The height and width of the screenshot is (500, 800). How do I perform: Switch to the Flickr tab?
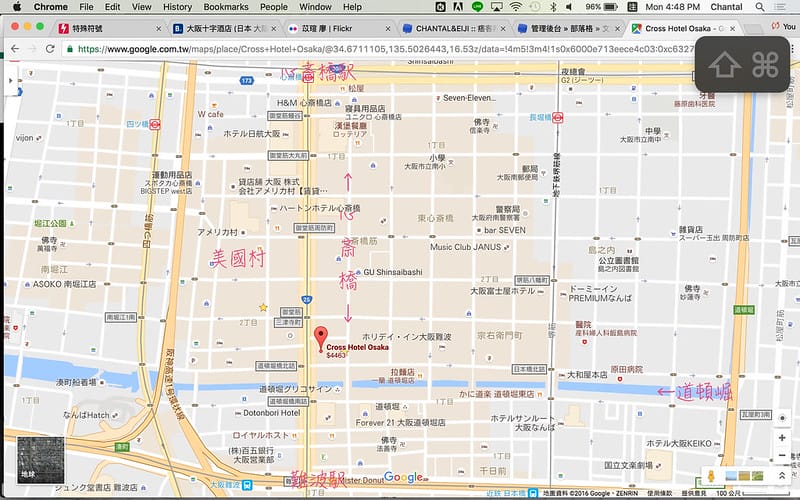(339, 29)
